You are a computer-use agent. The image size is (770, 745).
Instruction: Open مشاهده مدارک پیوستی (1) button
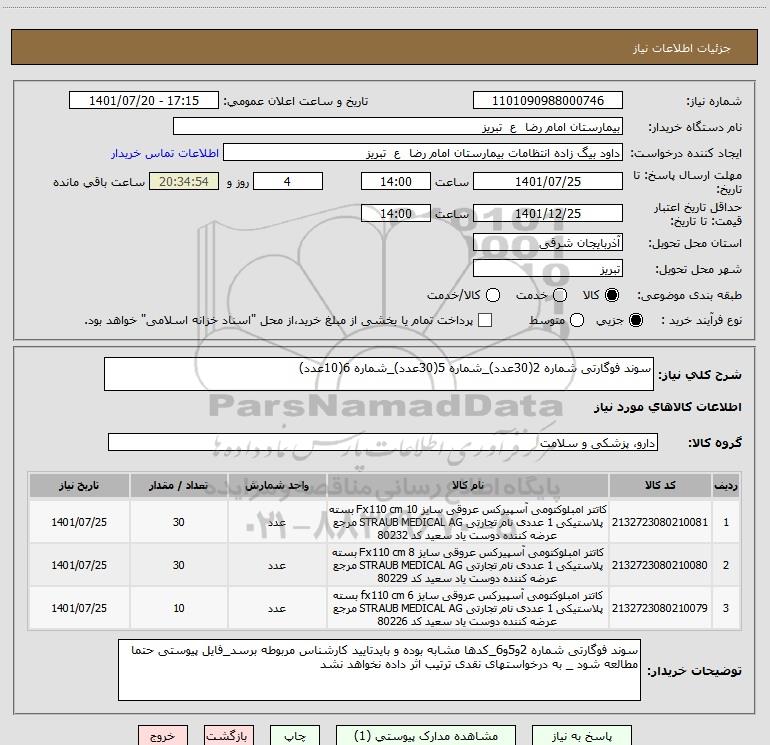426,736
